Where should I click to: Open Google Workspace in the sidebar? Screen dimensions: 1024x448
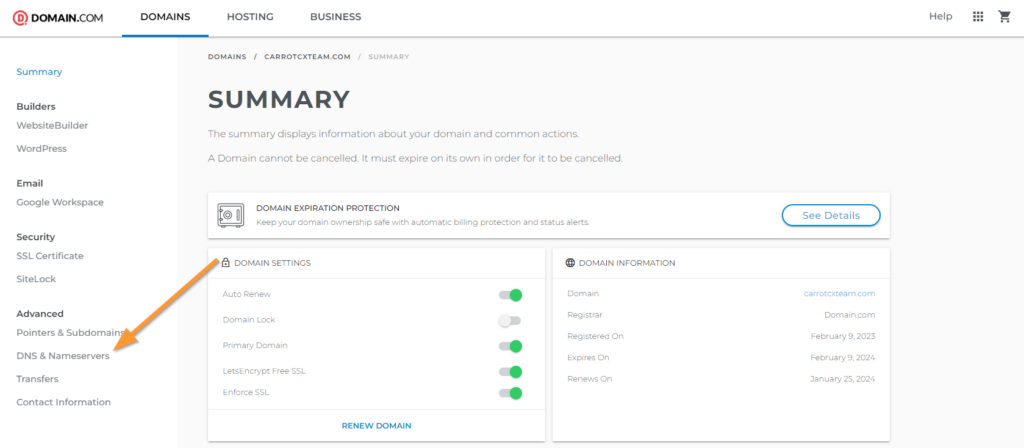click(x=60, y=202)
